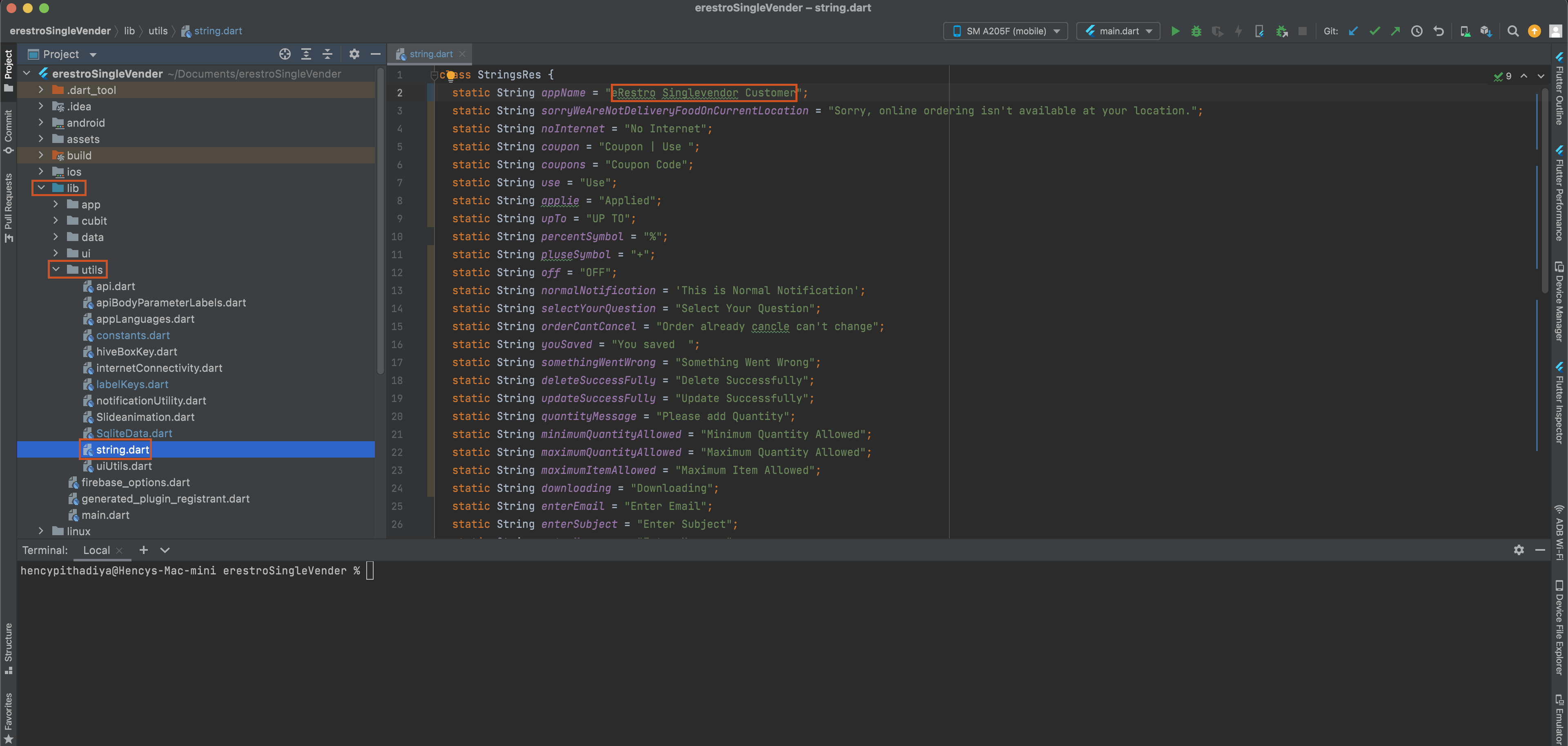Open Flutter Performance side tab
1568x746 pixels.
point(1559,194)
